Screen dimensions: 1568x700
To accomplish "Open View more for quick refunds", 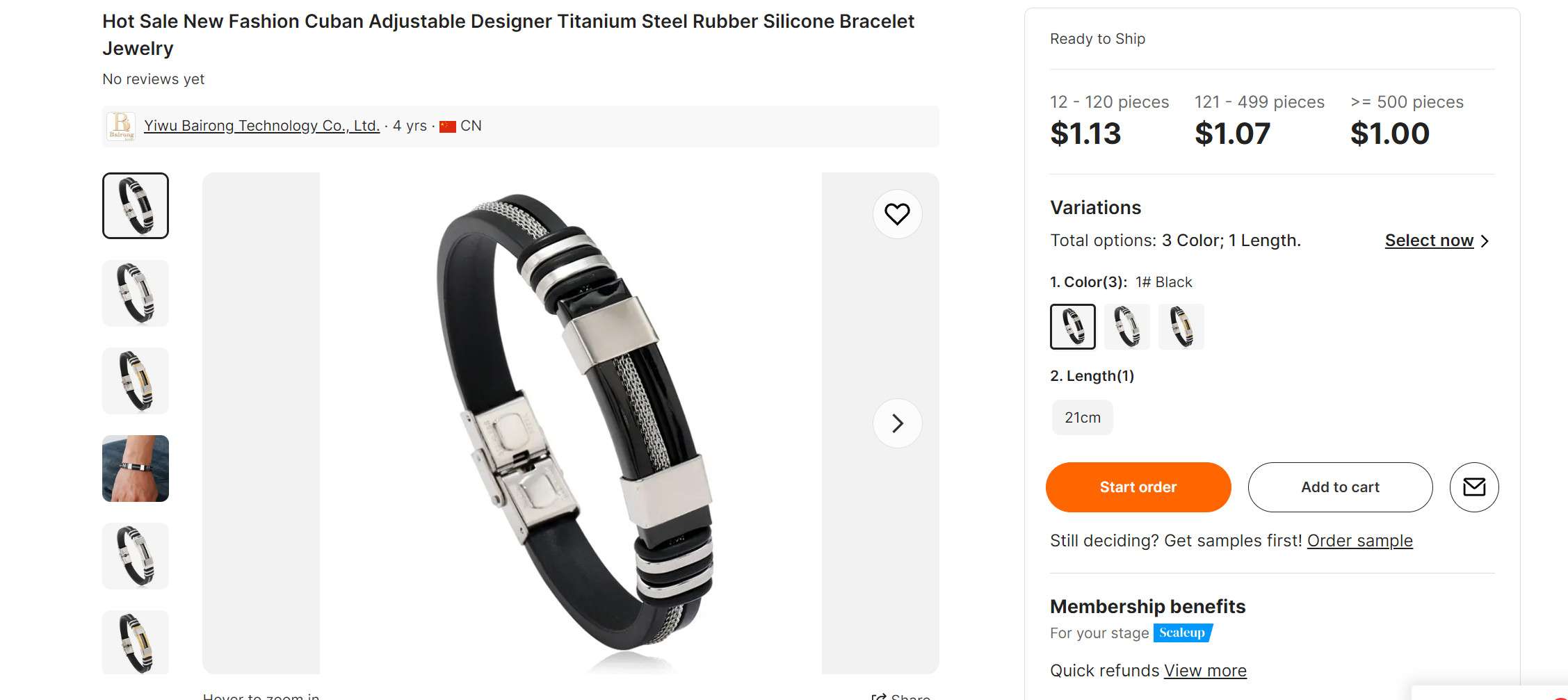I will tap(1206, 671).
